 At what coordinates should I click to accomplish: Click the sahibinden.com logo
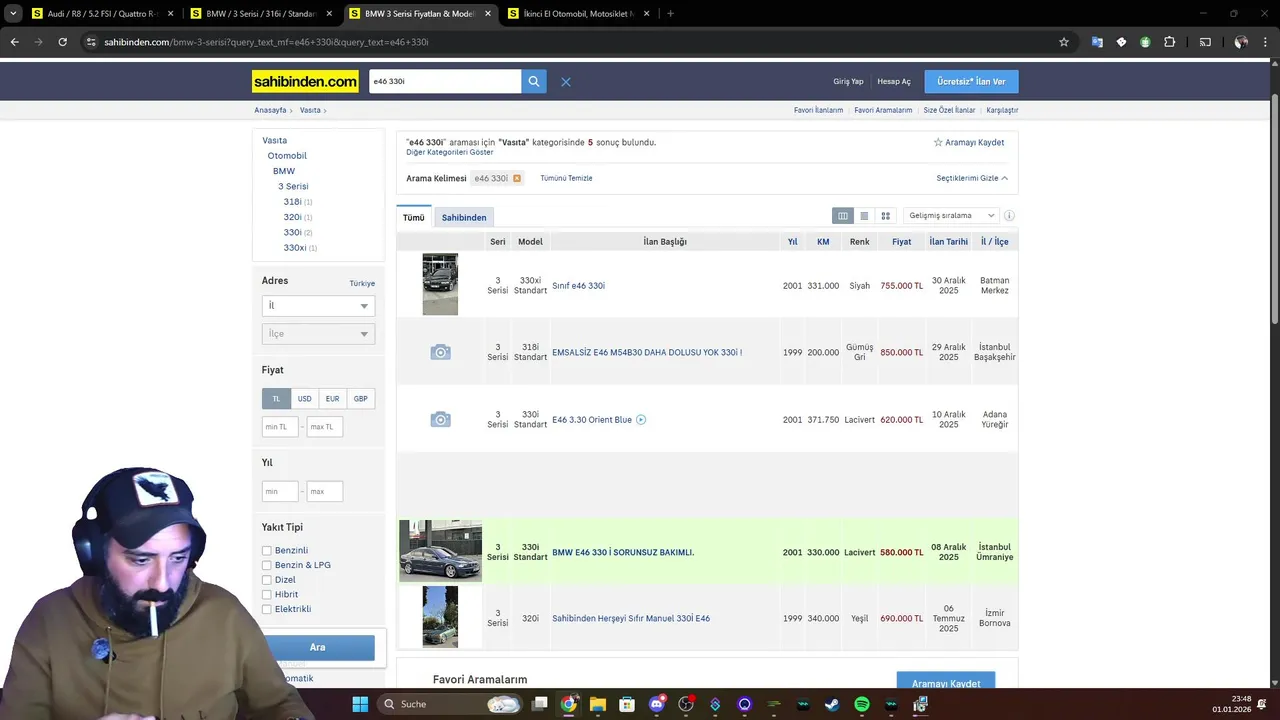tap(306, 82)
